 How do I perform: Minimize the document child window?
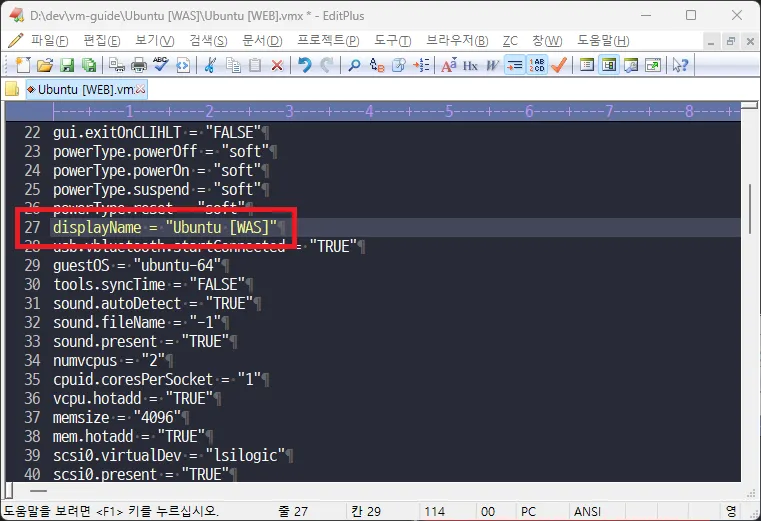pyautogui.click(x=711, y=42)
